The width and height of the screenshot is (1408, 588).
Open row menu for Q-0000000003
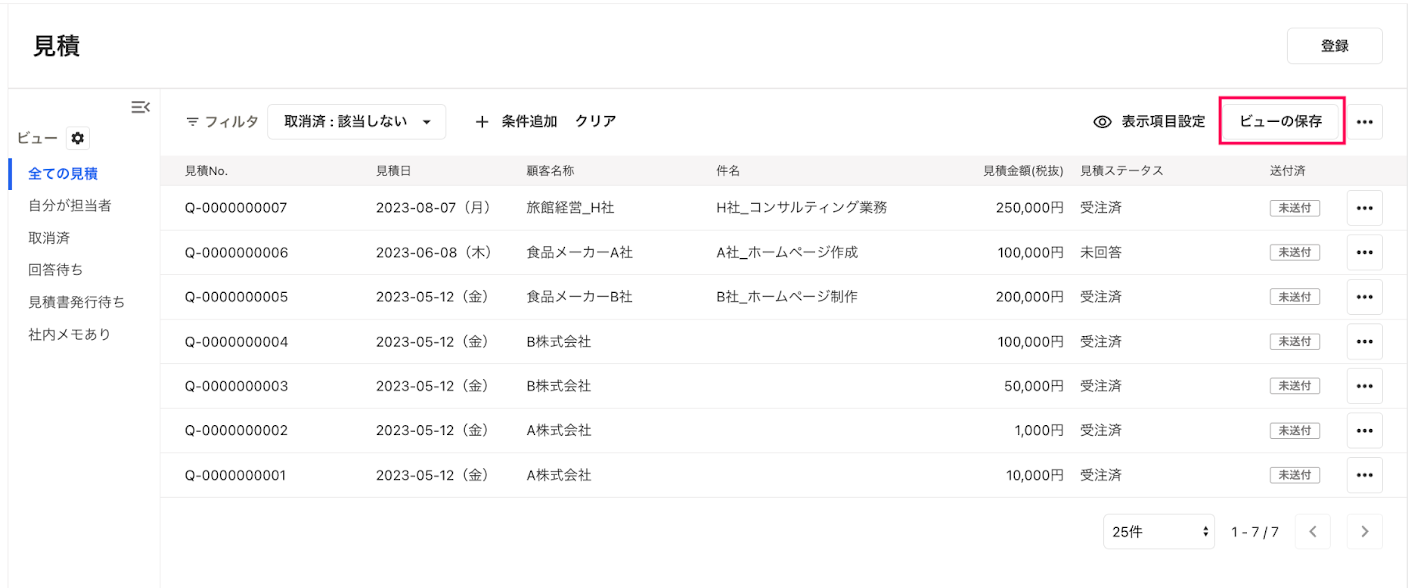coord(1365,386)
